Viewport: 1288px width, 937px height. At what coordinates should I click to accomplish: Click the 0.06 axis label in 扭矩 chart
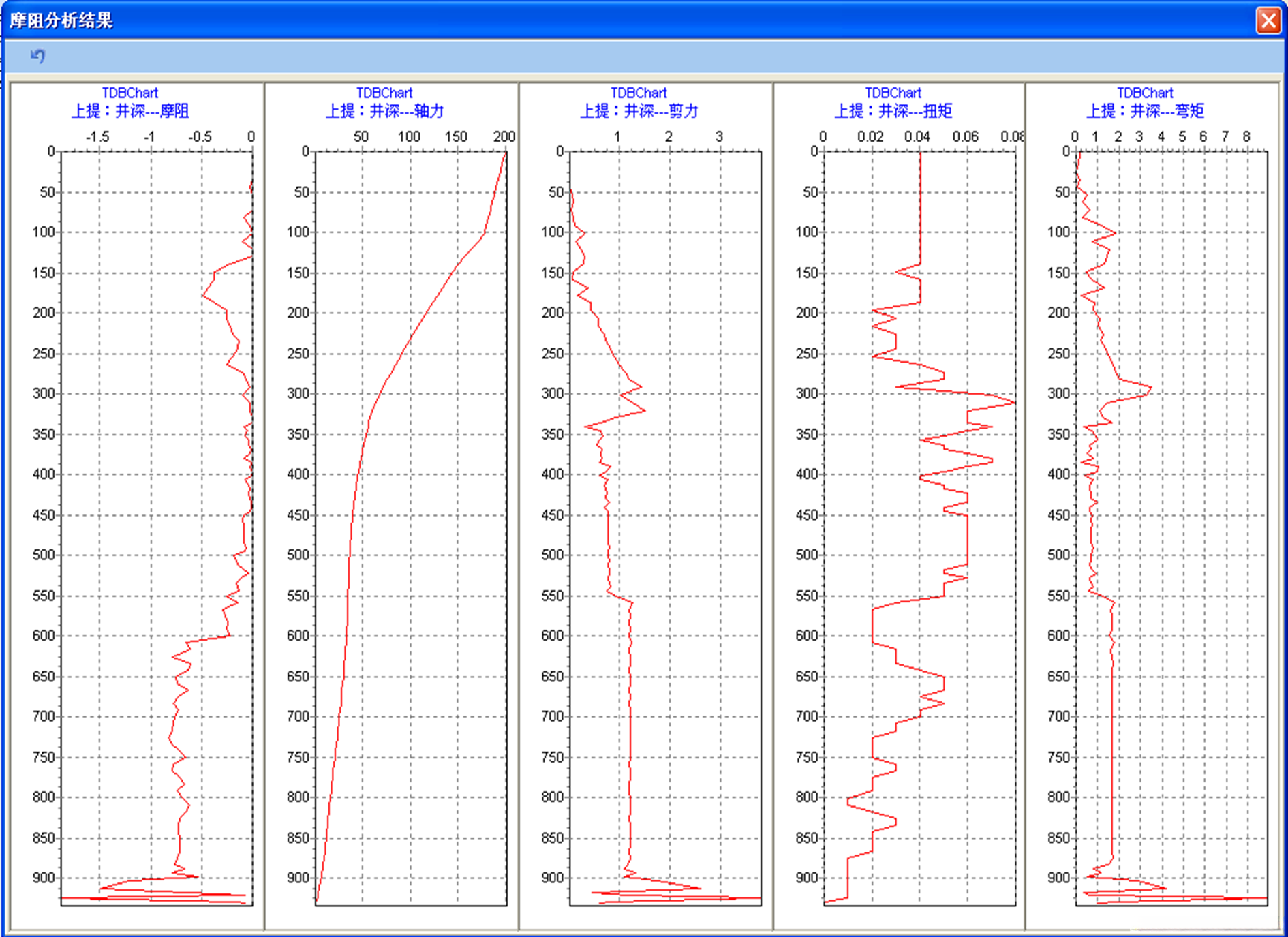pos(966,137)
